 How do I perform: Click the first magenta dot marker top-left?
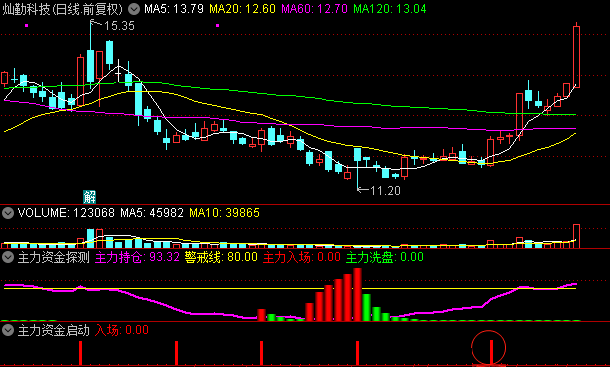[x=26, y=26]
